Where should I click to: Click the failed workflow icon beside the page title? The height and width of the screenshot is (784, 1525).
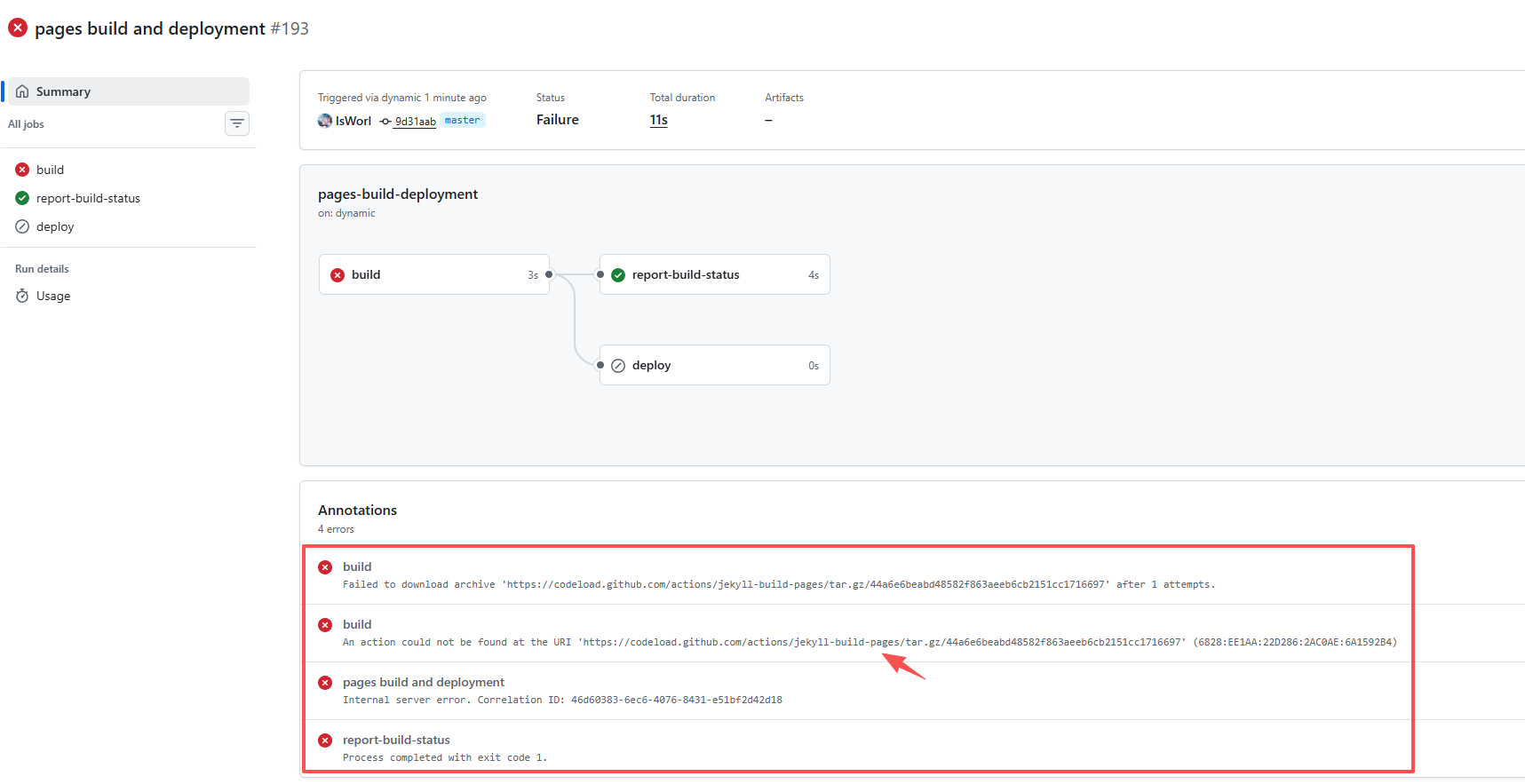coord(18,28)
